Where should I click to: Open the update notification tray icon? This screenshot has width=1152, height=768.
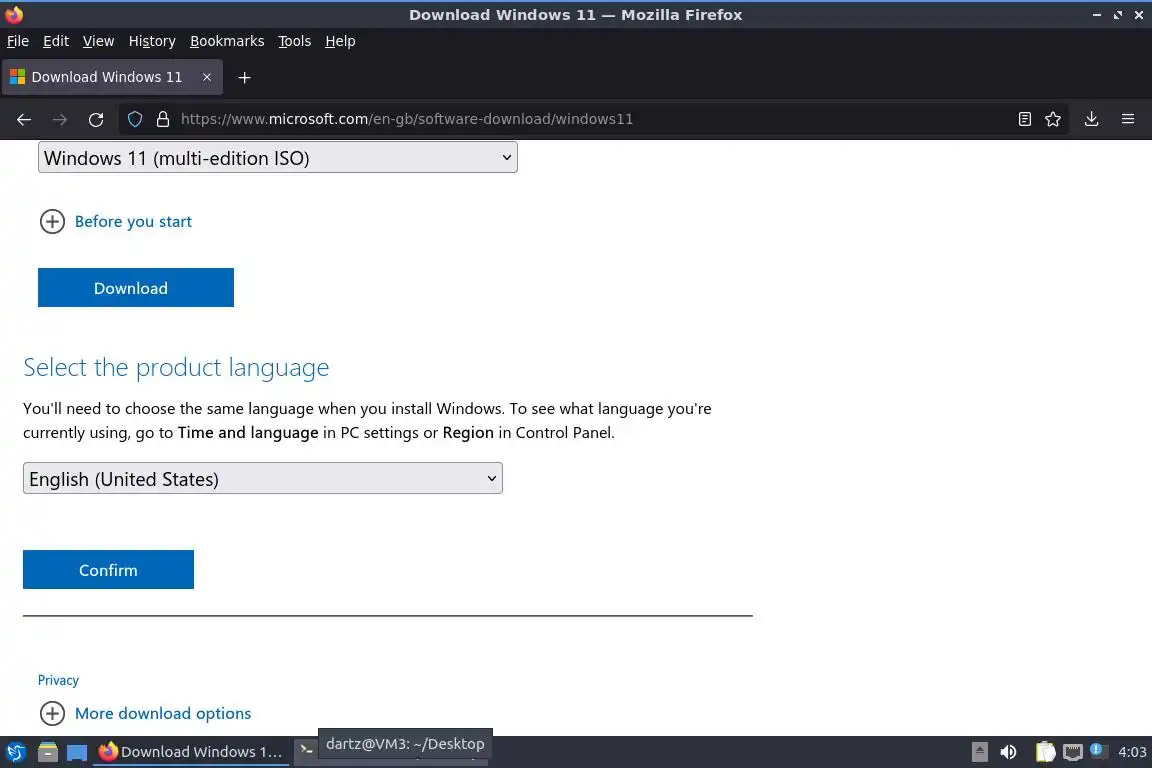tap(1096, 750)
